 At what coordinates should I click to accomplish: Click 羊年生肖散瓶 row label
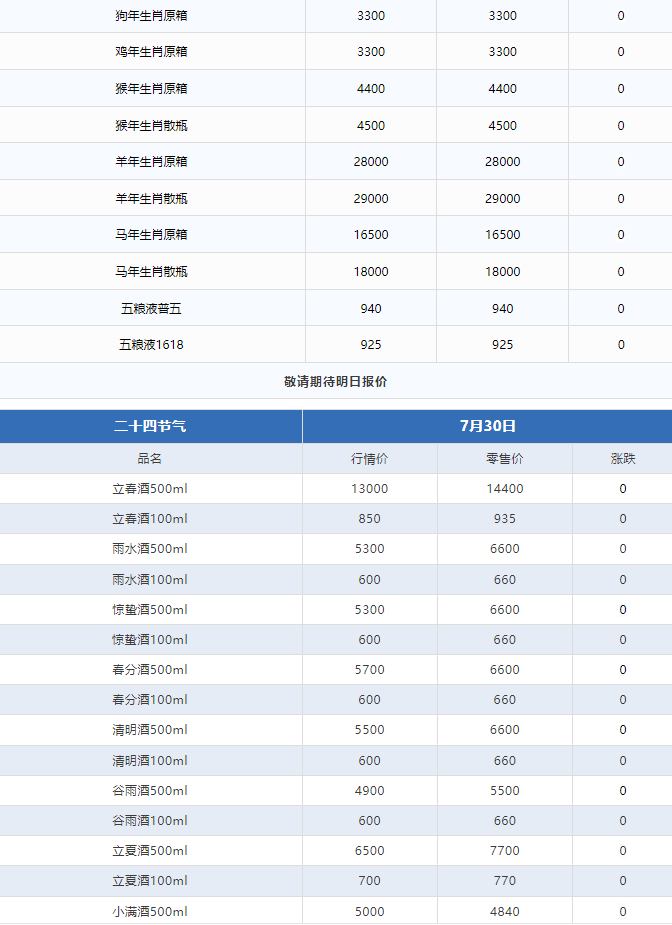pyautogui.click(x=152, y=199)
